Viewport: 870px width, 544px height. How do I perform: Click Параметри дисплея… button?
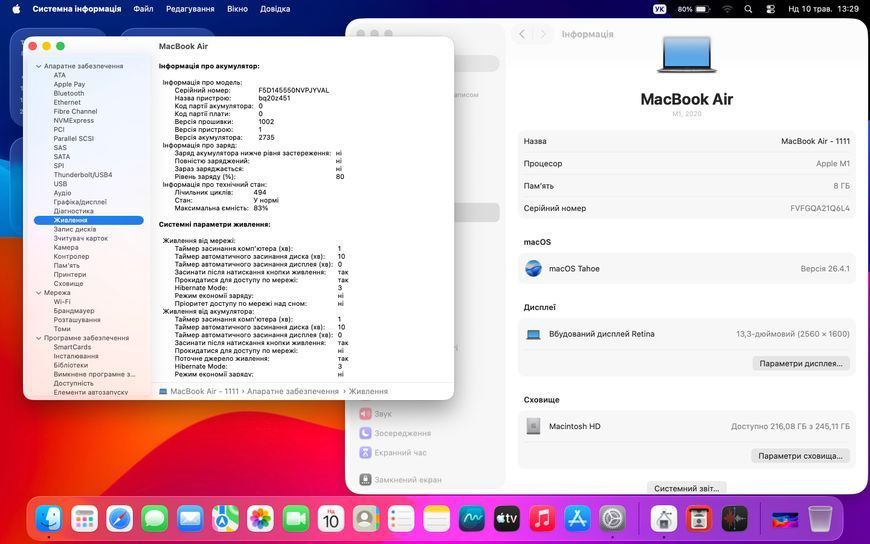tap(801, 364)
